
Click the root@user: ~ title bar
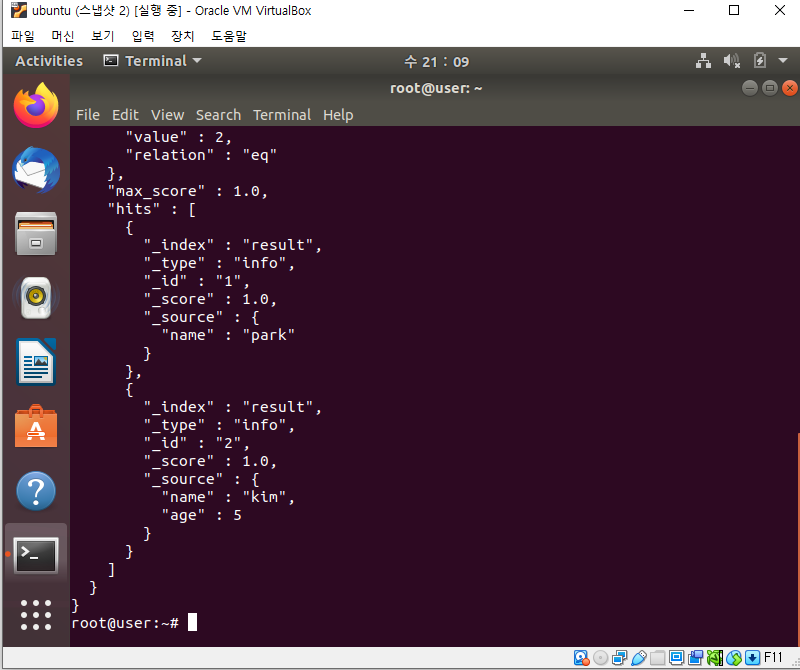pos(436,88)
